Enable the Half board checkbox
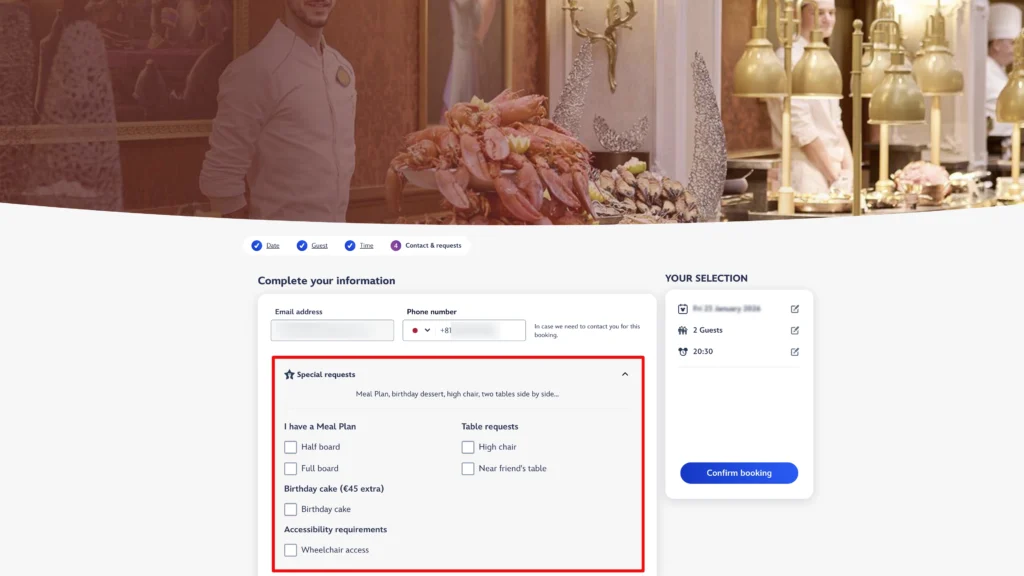The width and height of the screenshot is (1024, 576). pos(291,447)
